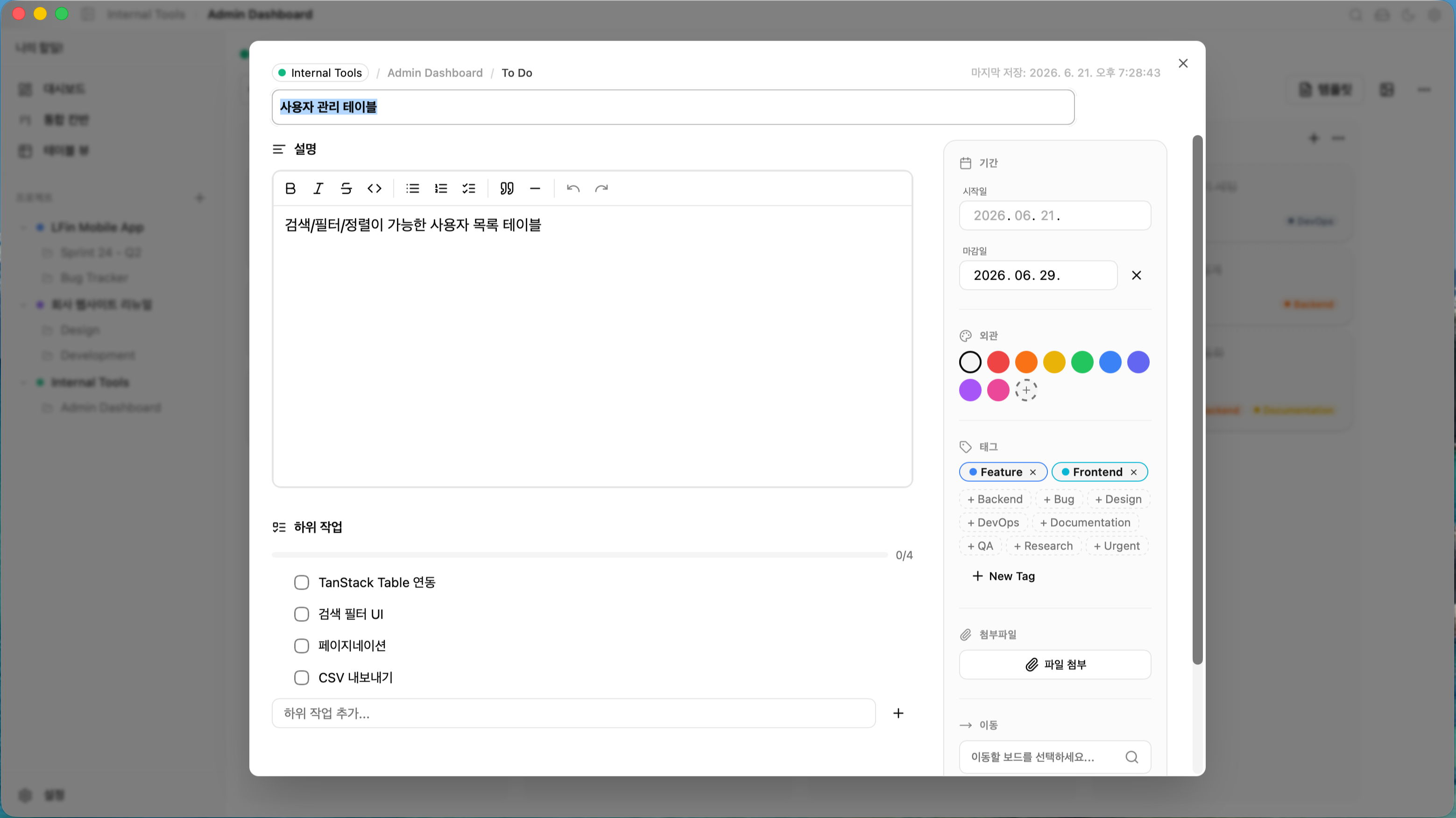Click the 파일 첨부 attach file button
This screenshot has height=818, width=1456.
pyautogui.click(x=1055, y=665)
